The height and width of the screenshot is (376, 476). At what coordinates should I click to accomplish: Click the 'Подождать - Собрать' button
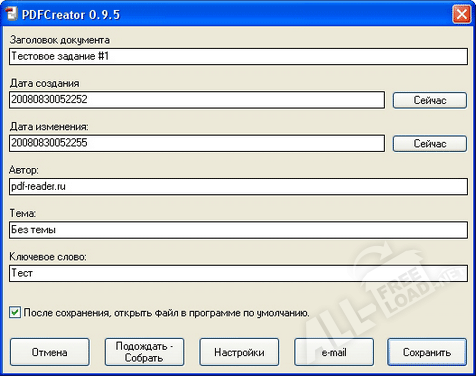click(x=144, y=352)
